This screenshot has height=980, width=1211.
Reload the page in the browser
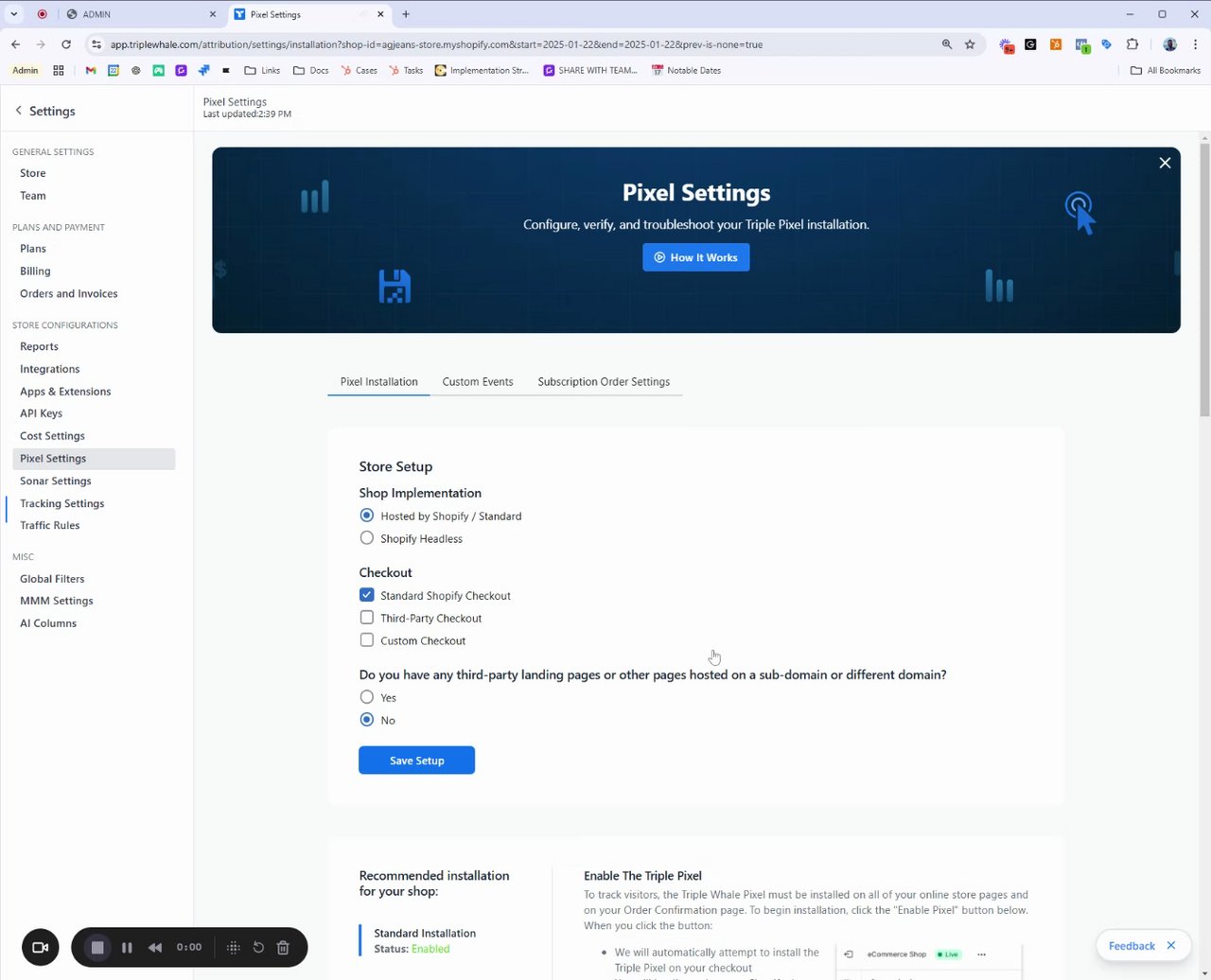(66, 44)
